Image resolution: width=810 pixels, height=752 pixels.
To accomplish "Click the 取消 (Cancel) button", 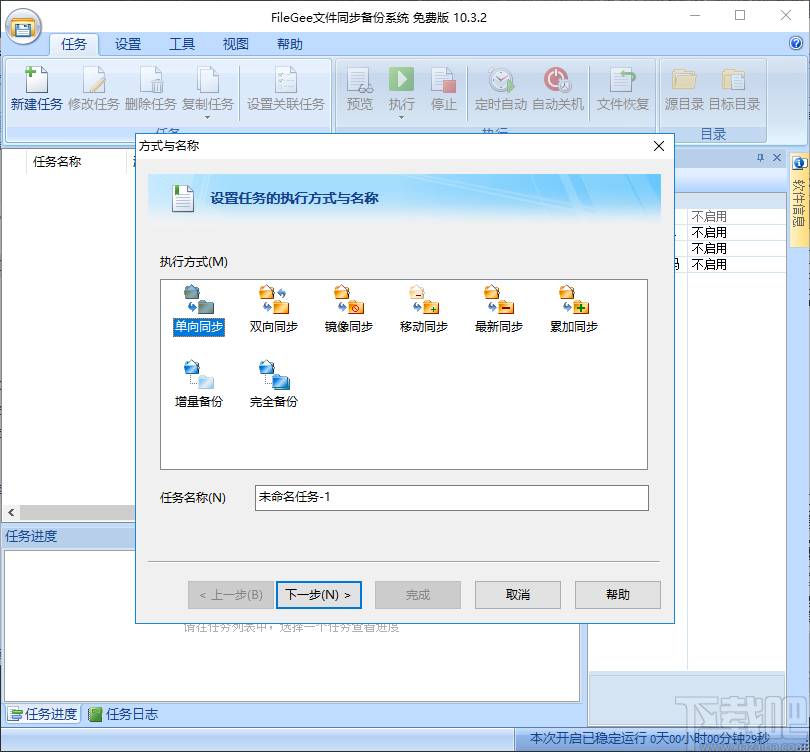I will coord(517,594).
